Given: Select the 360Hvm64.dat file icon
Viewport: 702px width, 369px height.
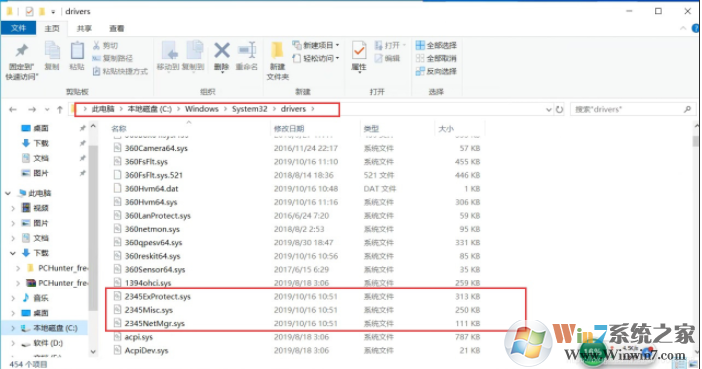Looking at the screenshot, I should coord(117,189).
